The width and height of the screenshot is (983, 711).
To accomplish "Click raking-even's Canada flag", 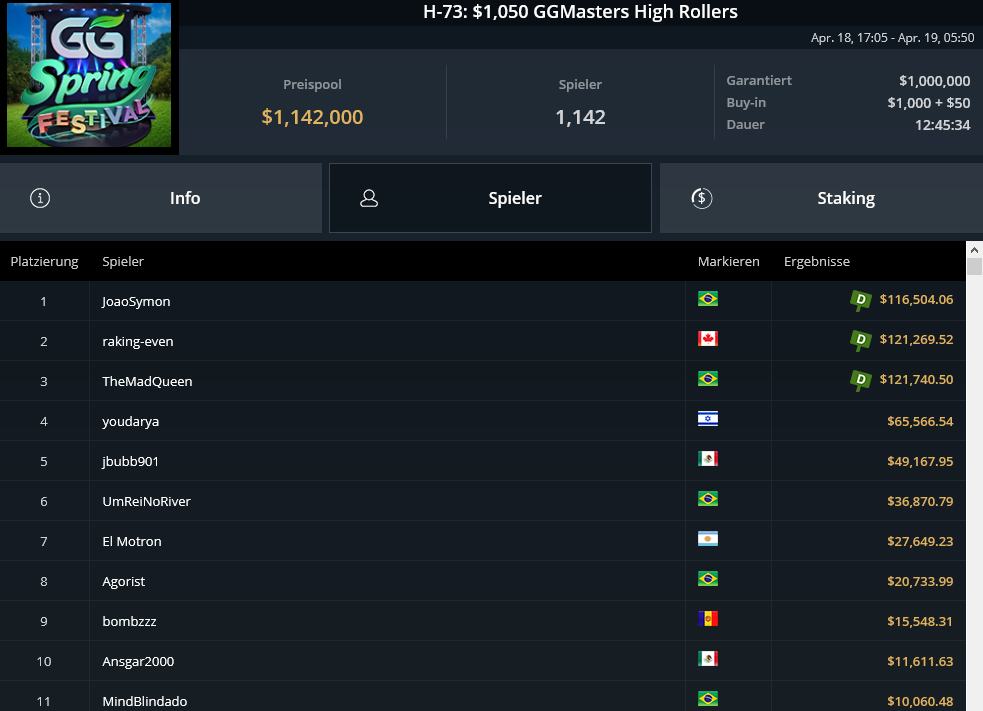I will 708,339.
